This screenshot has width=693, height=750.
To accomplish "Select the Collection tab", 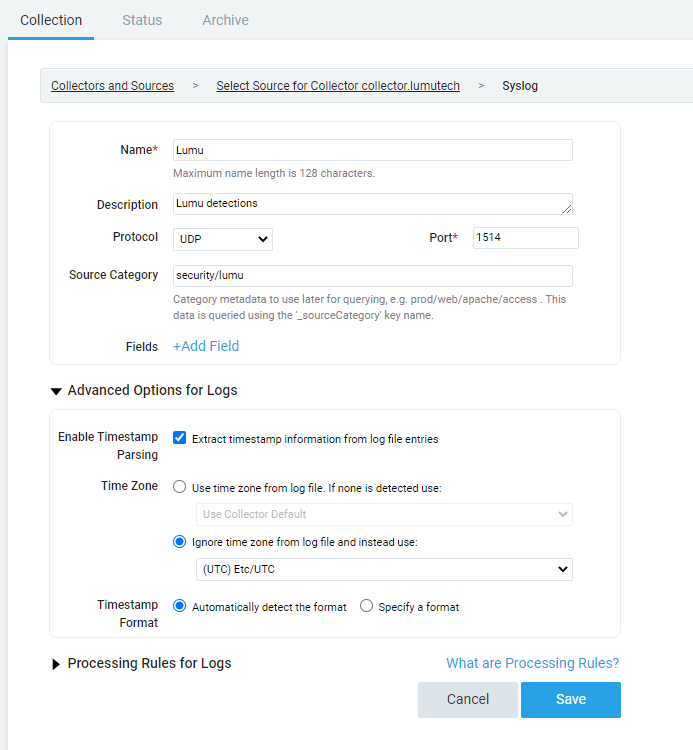I will pos(51,20).
